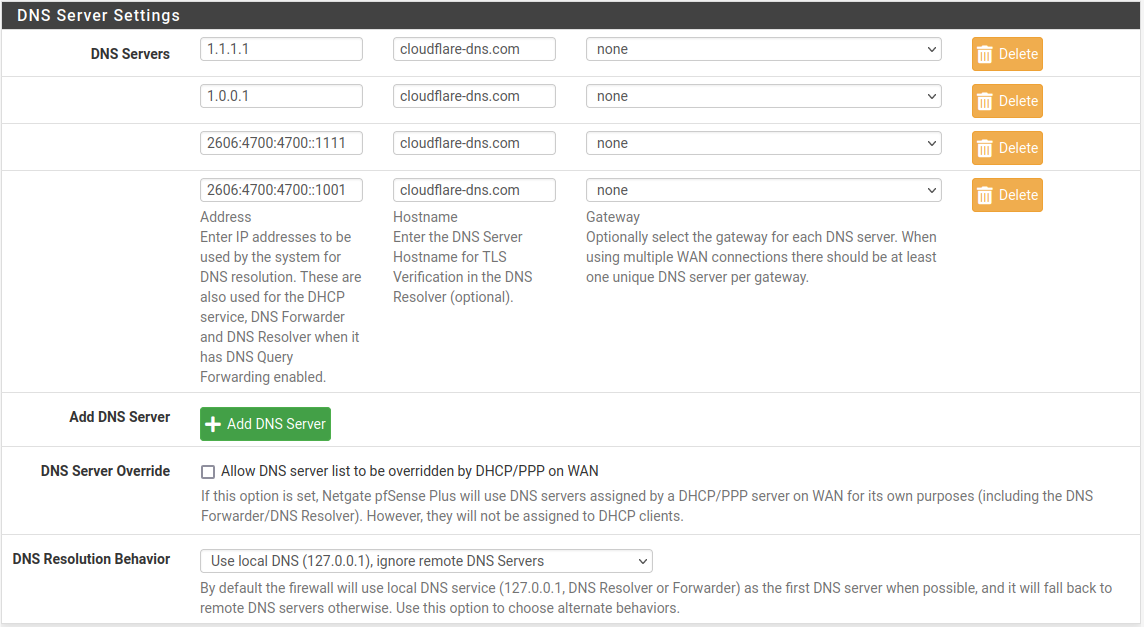Screen dimensions: 1144x627
Task: Remove the 2606:4700:4700::1111 server via trash button
Action: click(x=1006, y=148)
